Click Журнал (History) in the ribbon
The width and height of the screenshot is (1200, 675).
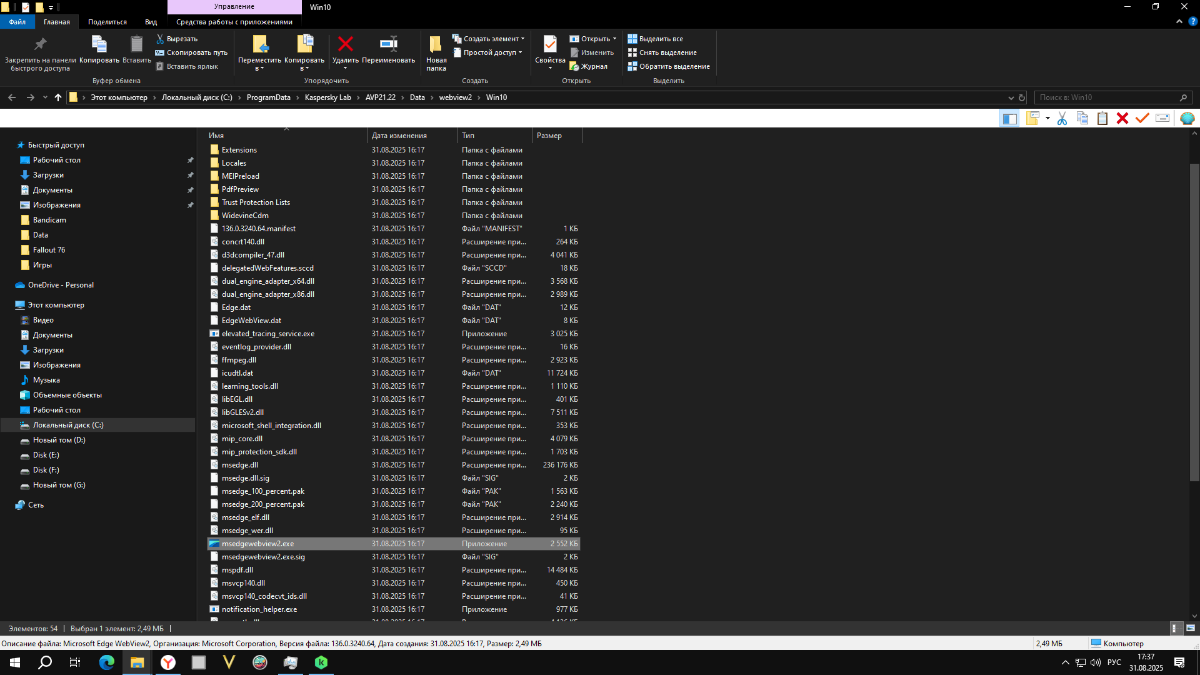click(x=589, y=66)
